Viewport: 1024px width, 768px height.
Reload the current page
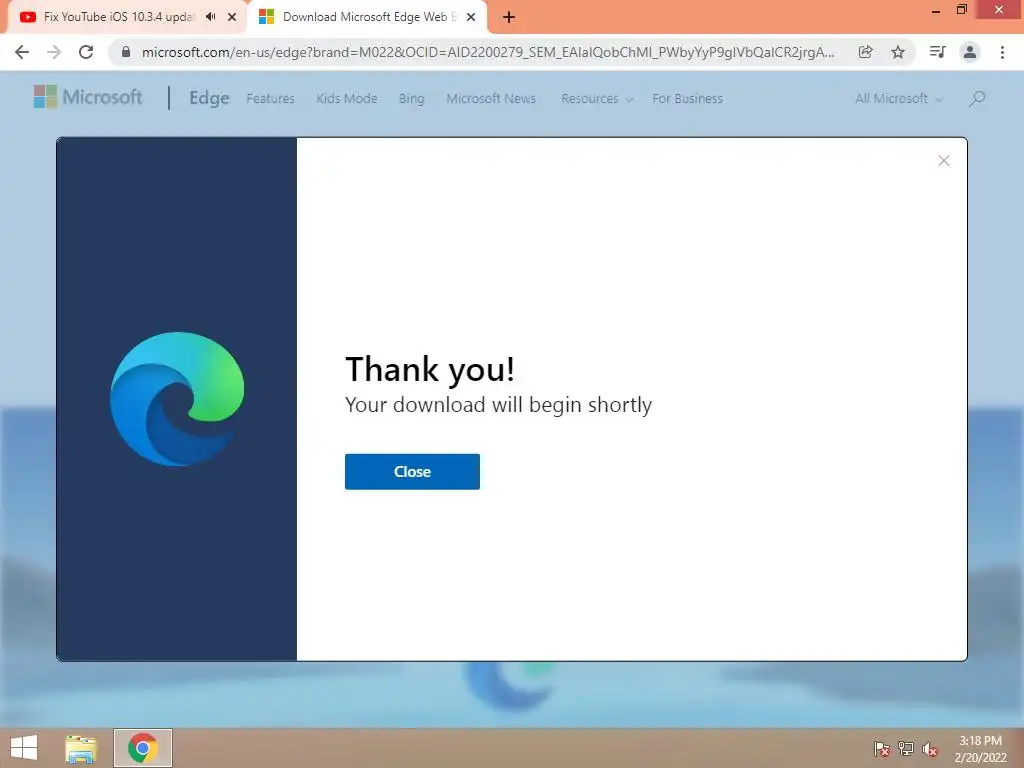point(86,52)
